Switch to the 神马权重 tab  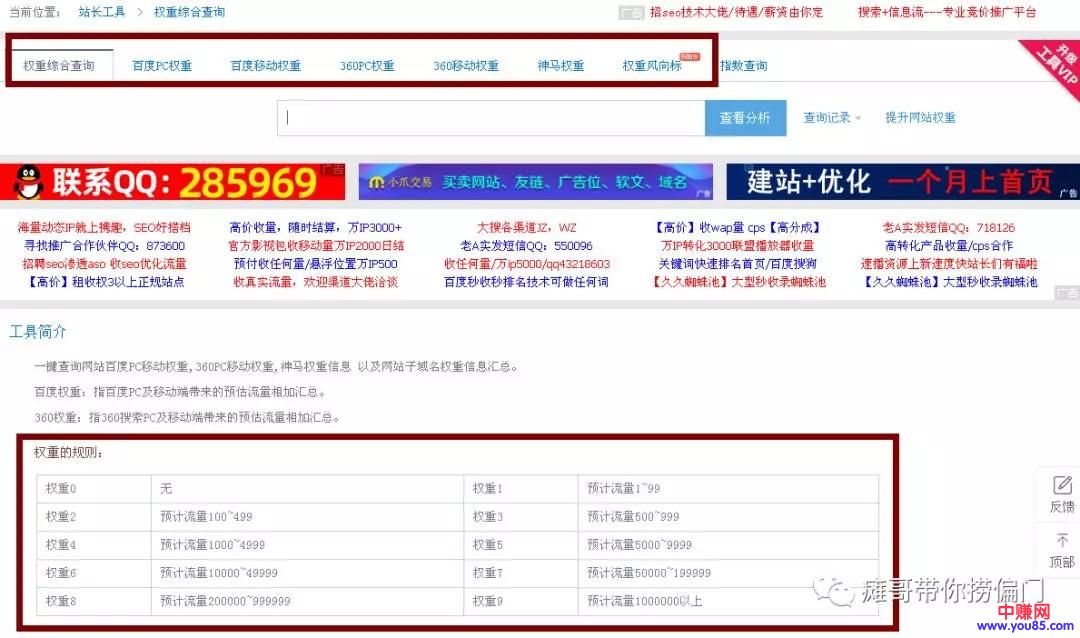click(x=560, y=66)
